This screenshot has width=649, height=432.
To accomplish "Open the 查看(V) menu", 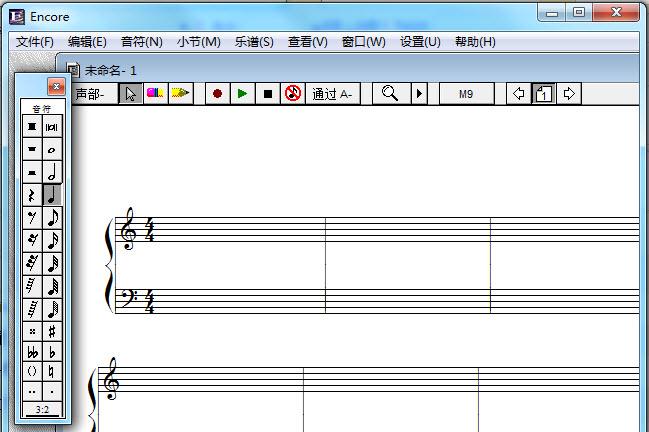I will click(308, 42).
